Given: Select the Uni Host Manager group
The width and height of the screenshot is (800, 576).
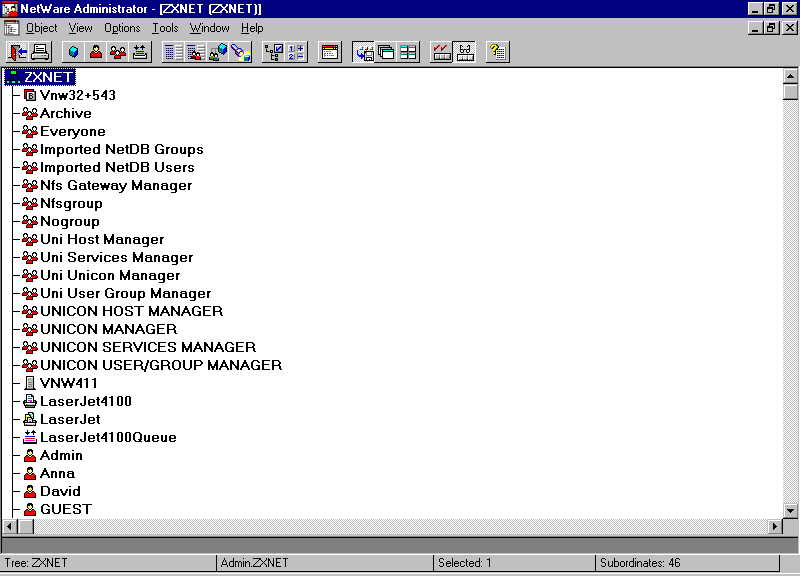Looking at the screenshot, I should (x=102, y=239).
